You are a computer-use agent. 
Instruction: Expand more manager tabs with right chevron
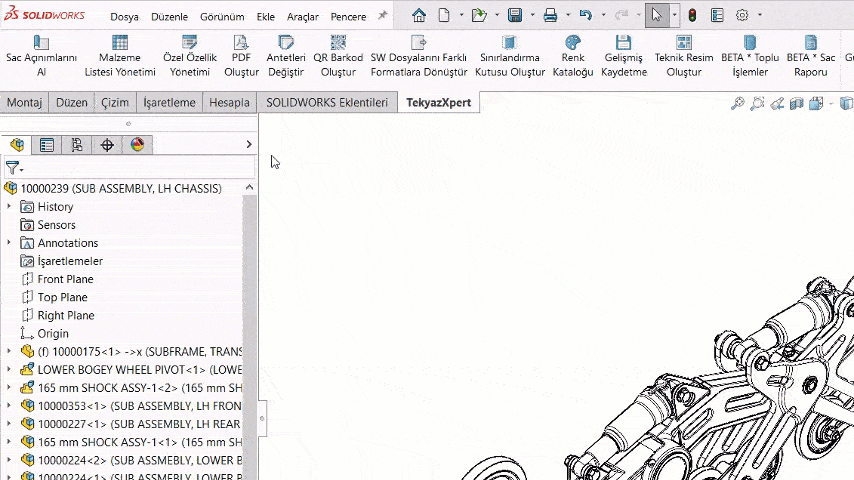click(x=249, y=144)
